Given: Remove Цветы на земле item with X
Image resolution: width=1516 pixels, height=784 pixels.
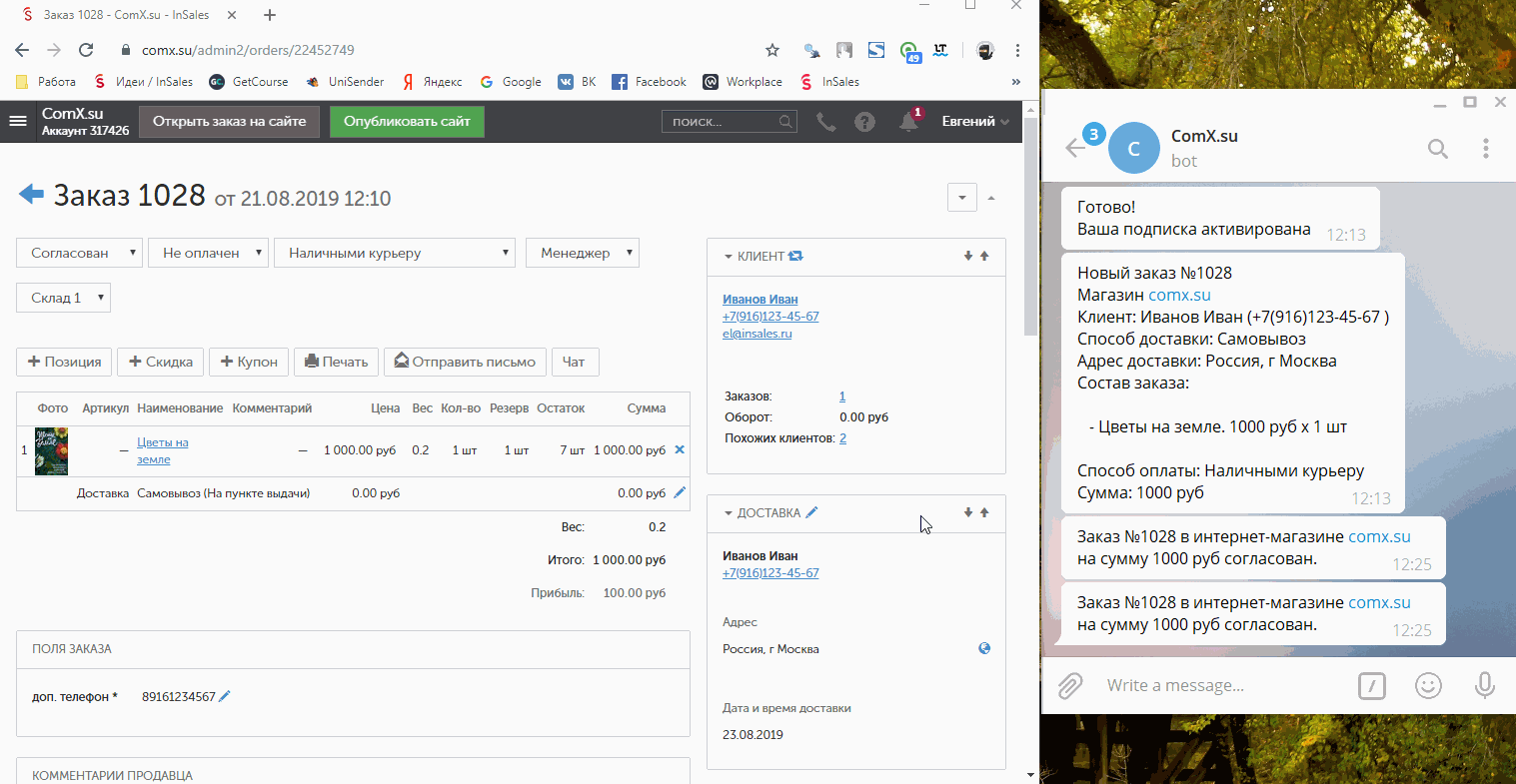Looking at the screenshot, I should click(680, 449).
